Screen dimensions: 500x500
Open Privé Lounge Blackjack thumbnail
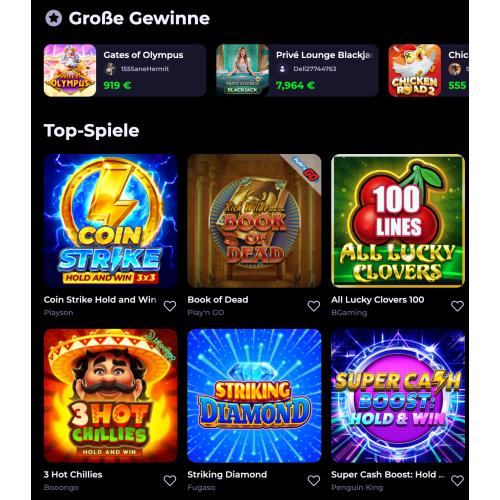pyautogui.click(x=242, y=70)
